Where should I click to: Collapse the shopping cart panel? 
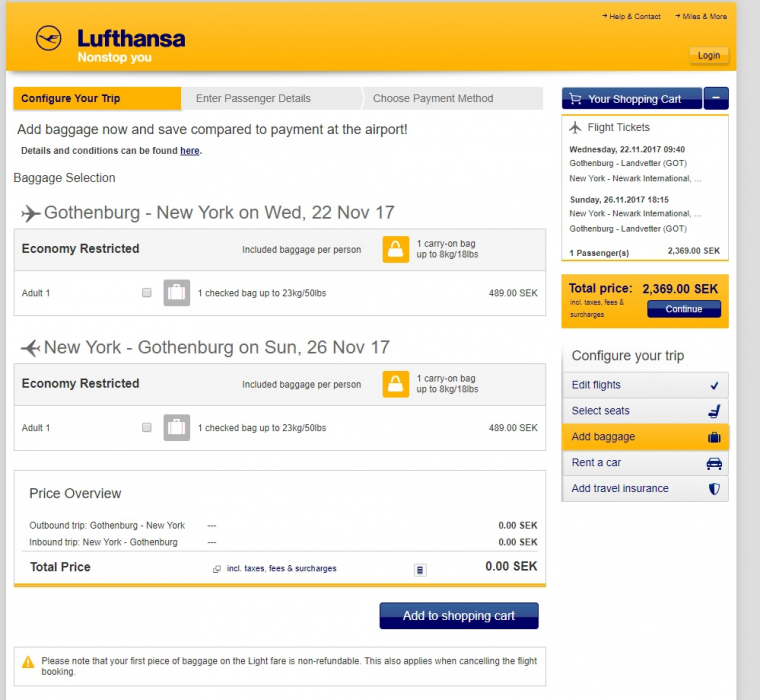click(x=716, y=99)
